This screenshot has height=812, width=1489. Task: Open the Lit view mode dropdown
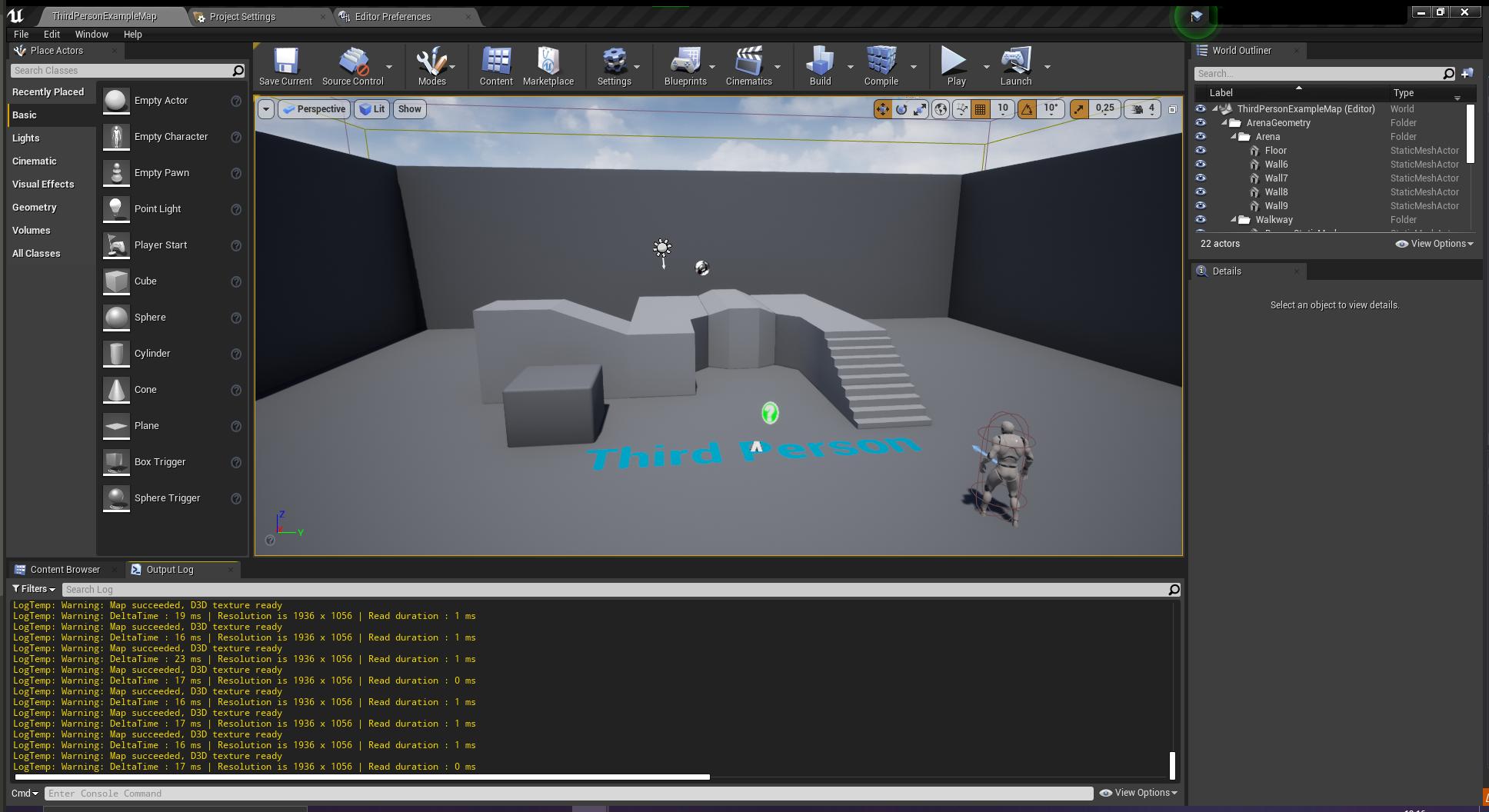(x=372, y=109)
